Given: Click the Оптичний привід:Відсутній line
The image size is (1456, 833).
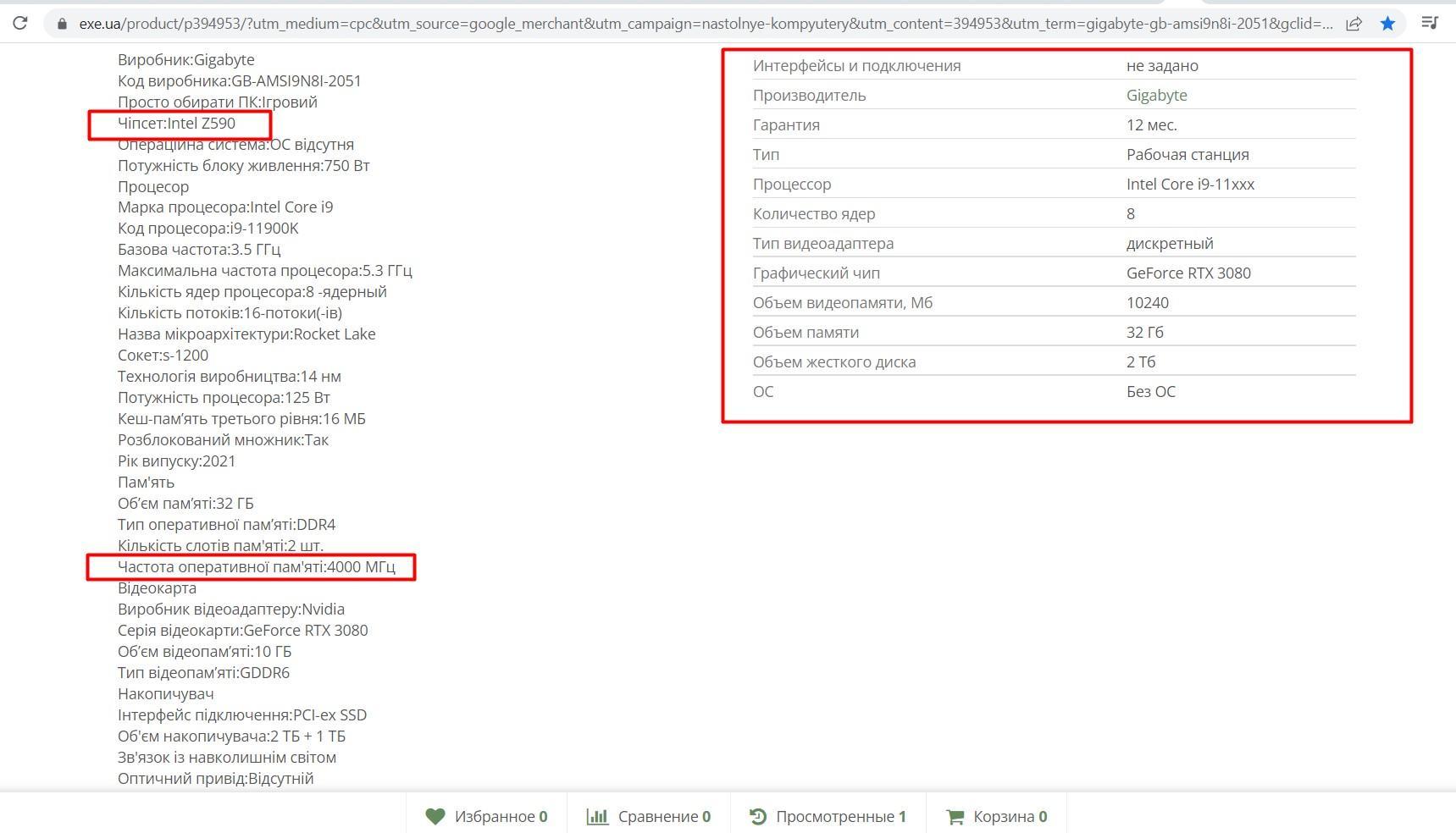Looking at the screenshot, I should click(215, 779).
